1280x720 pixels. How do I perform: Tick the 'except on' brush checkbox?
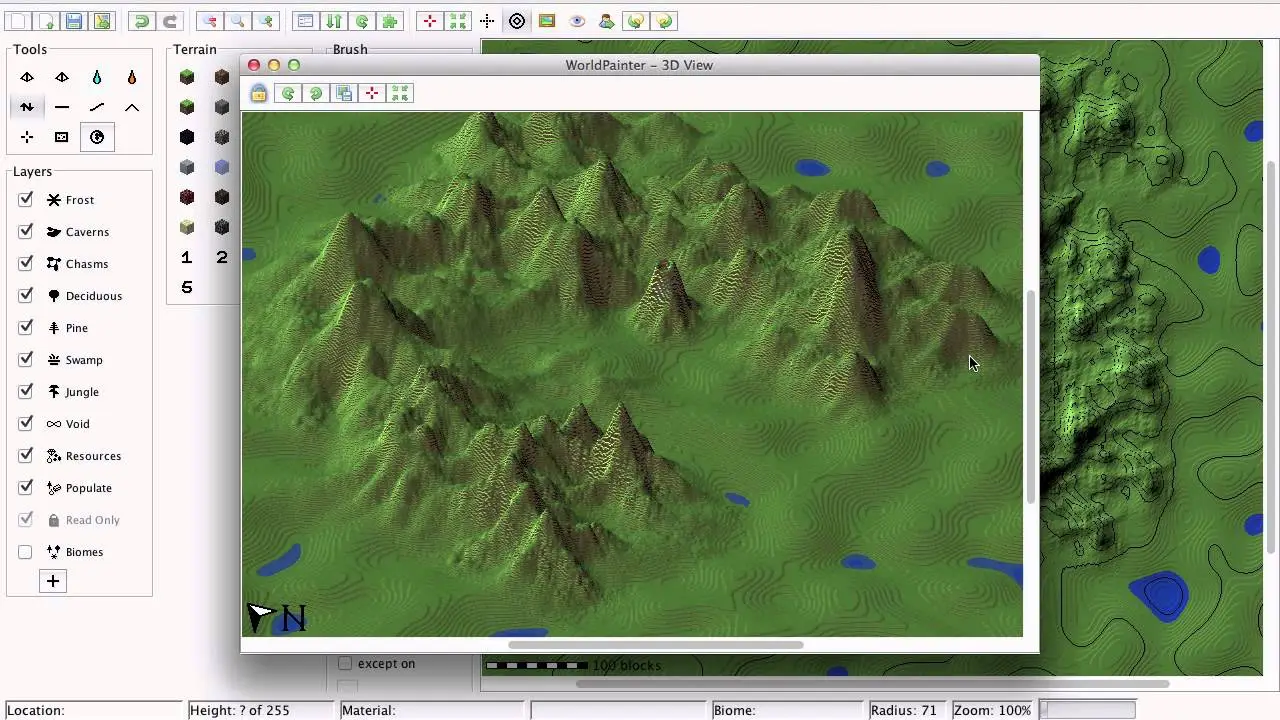[345, 663]
